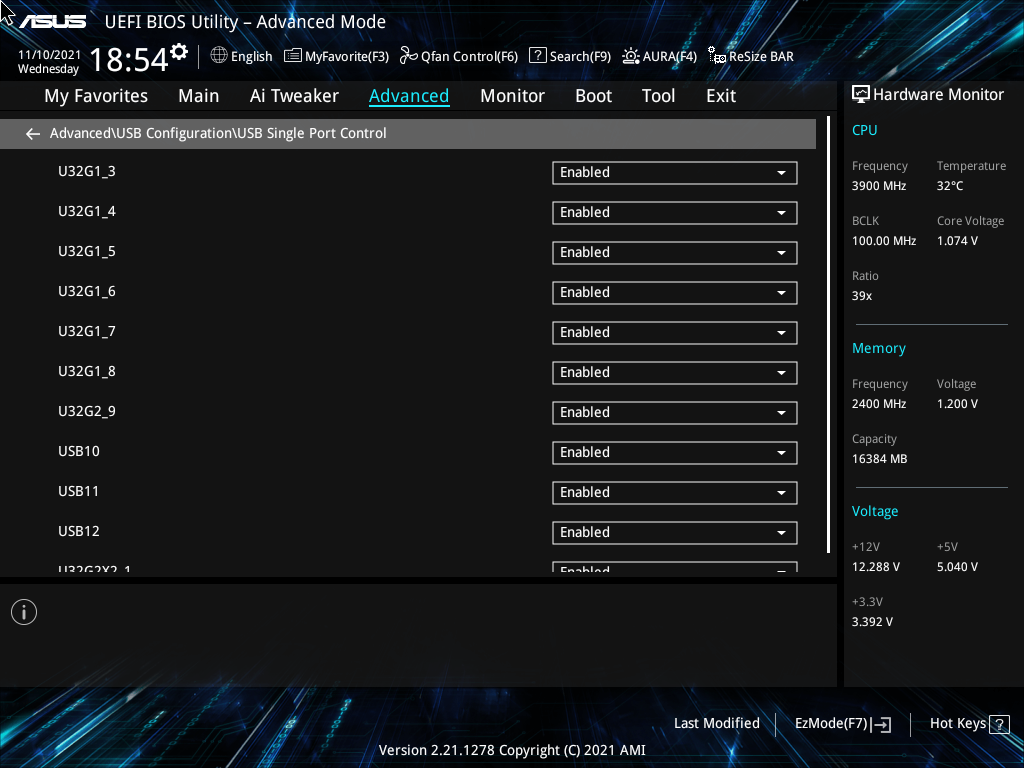Viewport: 1024px width, 768px height.
Task: Click the settings list vertical scrollbar
Action: (x=828, y=334)
